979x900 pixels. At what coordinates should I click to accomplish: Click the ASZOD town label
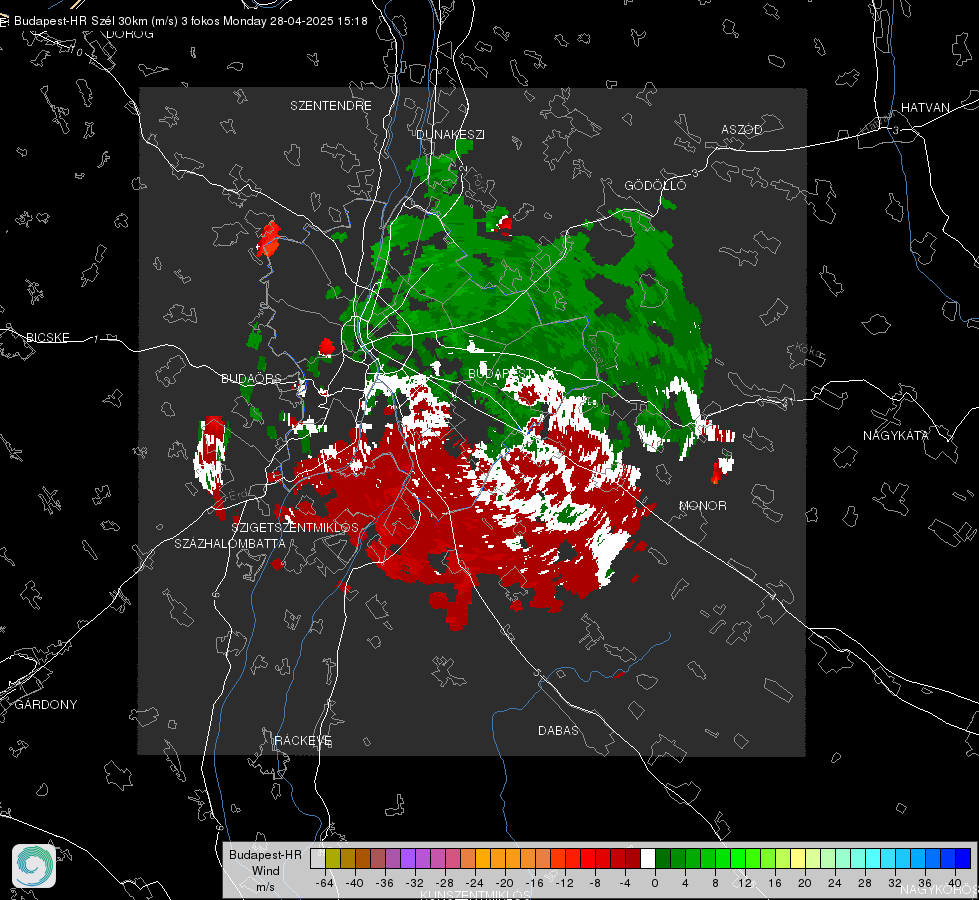[742, 129]
